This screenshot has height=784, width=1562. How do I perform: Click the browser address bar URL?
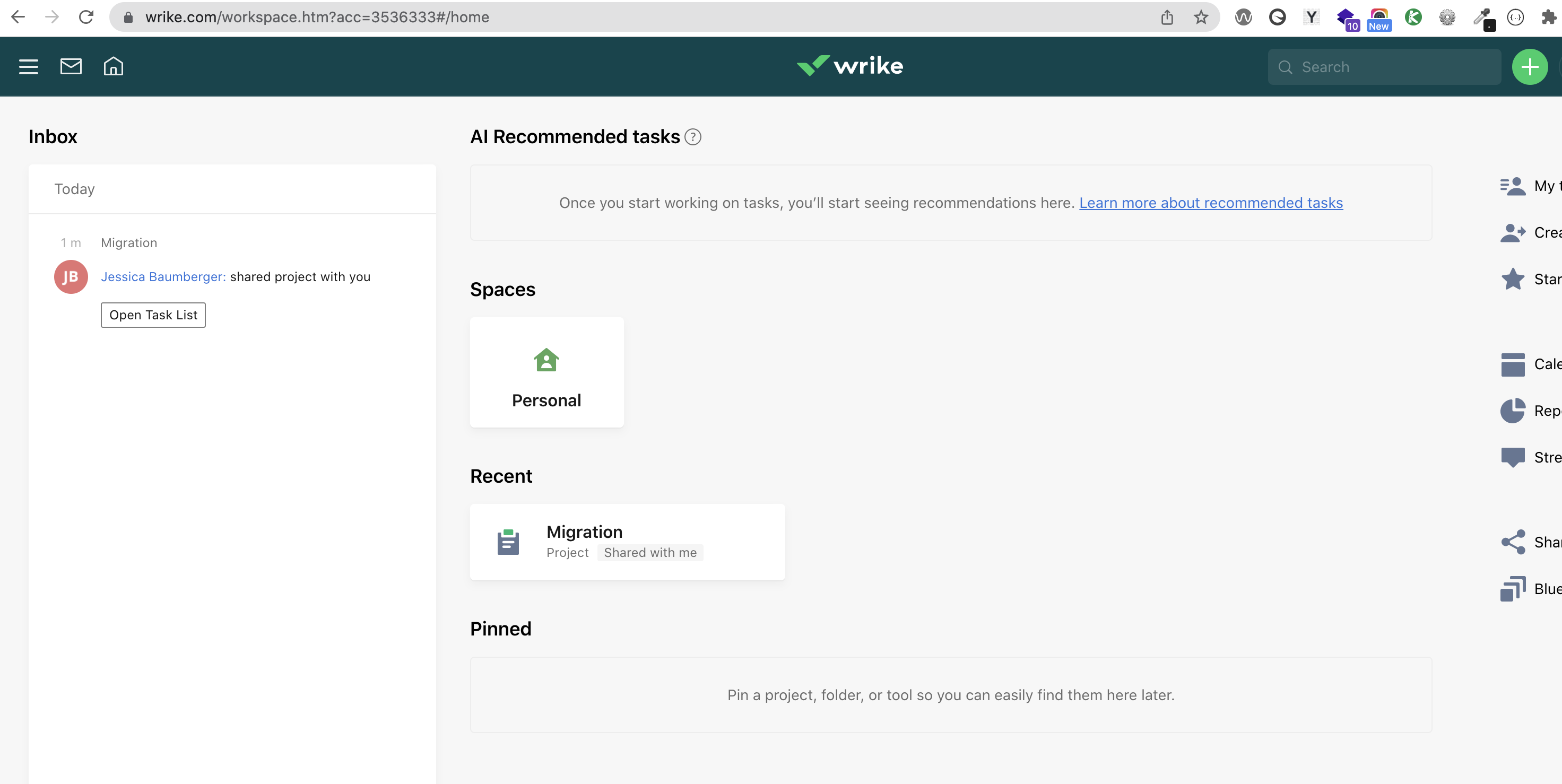coord(317,17)
